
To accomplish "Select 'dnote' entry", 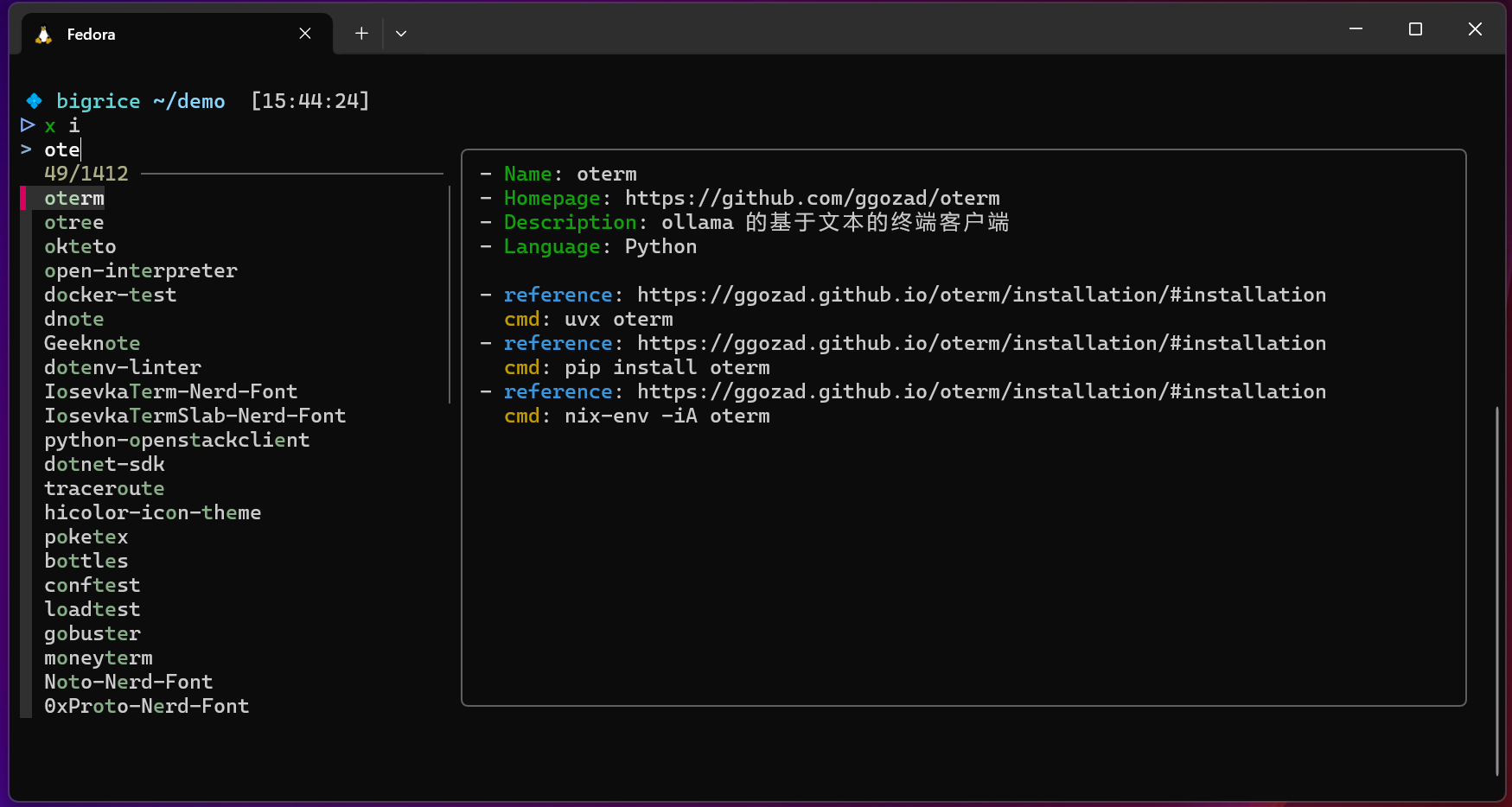I will tap(74, 319).
